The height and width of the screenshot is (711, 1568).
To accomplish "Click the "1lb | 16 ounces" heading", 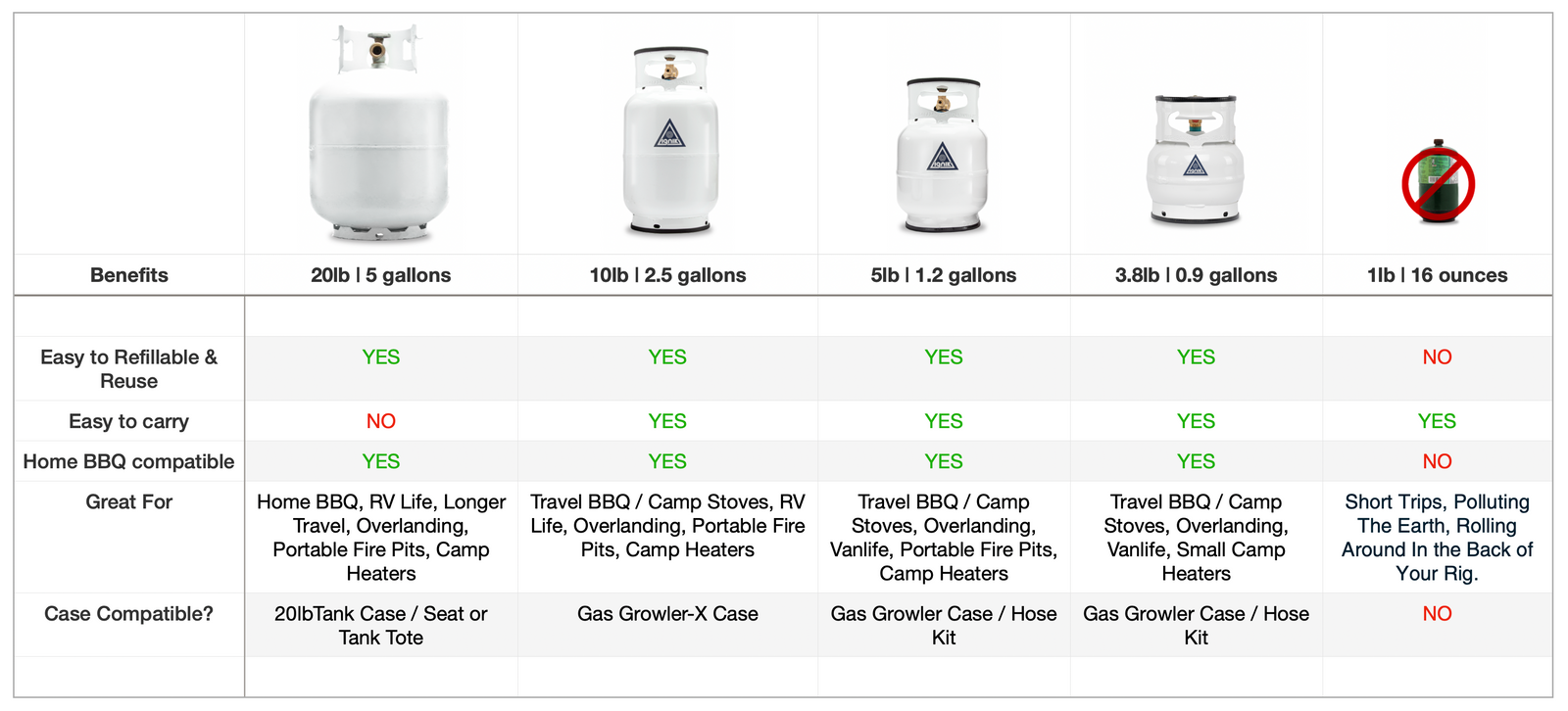I will (x=1437, y=275).
